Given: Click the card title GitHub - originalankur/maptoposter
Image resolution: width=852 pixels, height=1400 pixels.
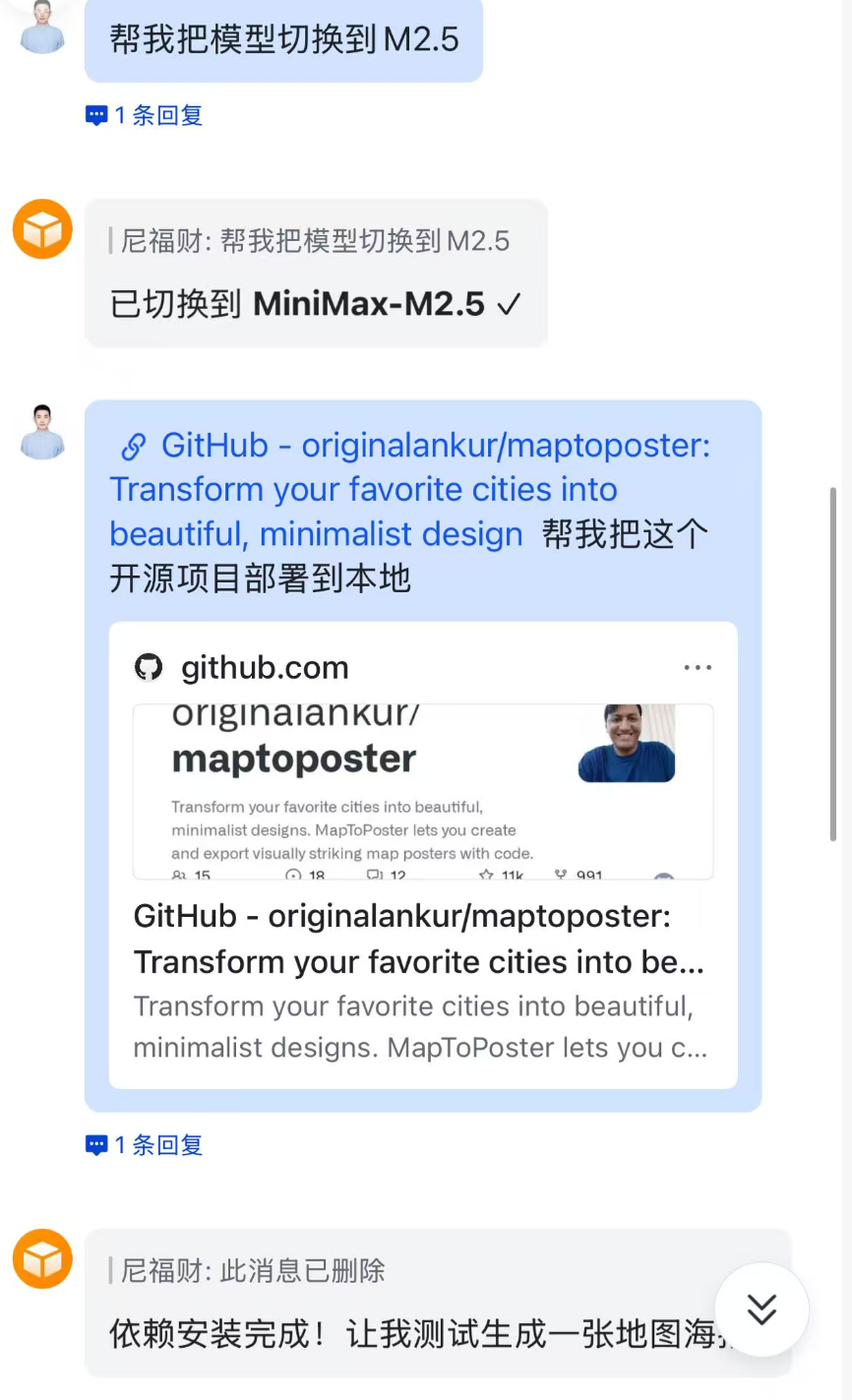Looking at the screenshot, I should point(419,939).
